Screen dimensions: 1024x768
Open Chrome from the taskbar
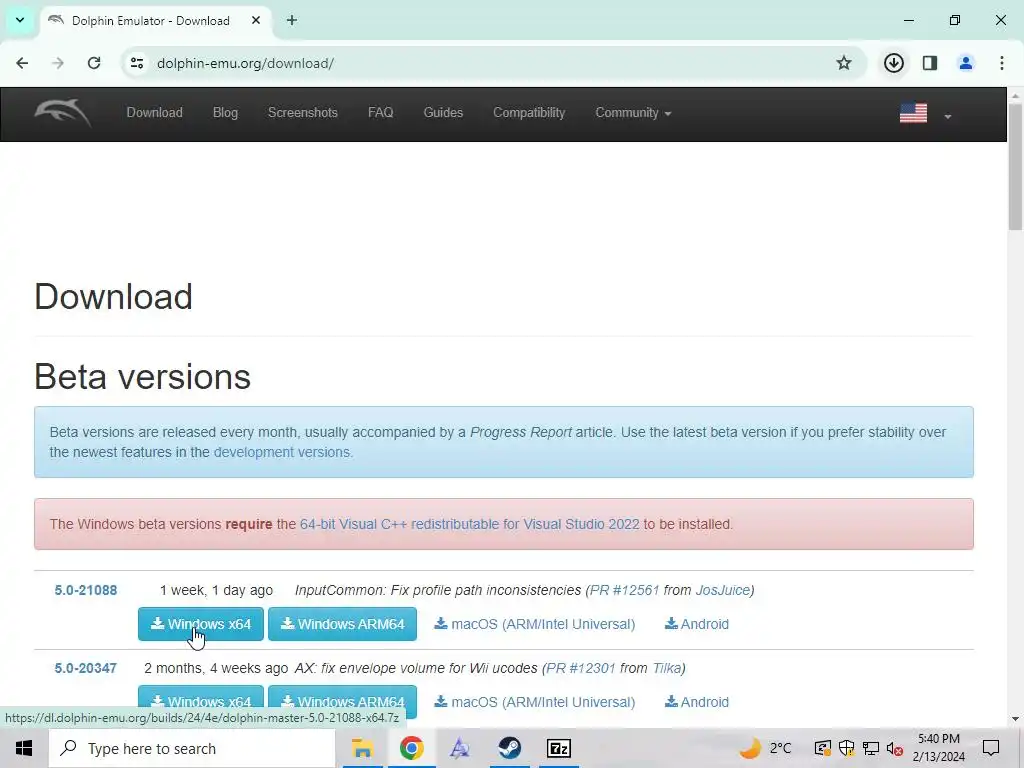[x=411, y=748]
